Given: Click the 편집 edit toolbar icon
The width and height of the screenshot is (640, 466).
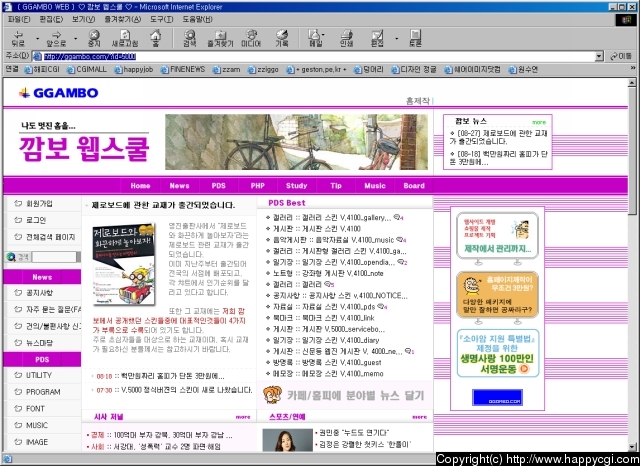Looking at the screenshot, I should point(377,38).
